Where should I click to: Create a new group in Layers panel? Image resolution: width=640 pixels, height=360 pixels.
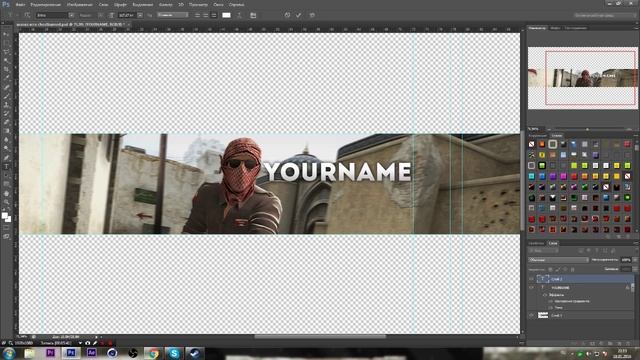(x=610, y=344)
